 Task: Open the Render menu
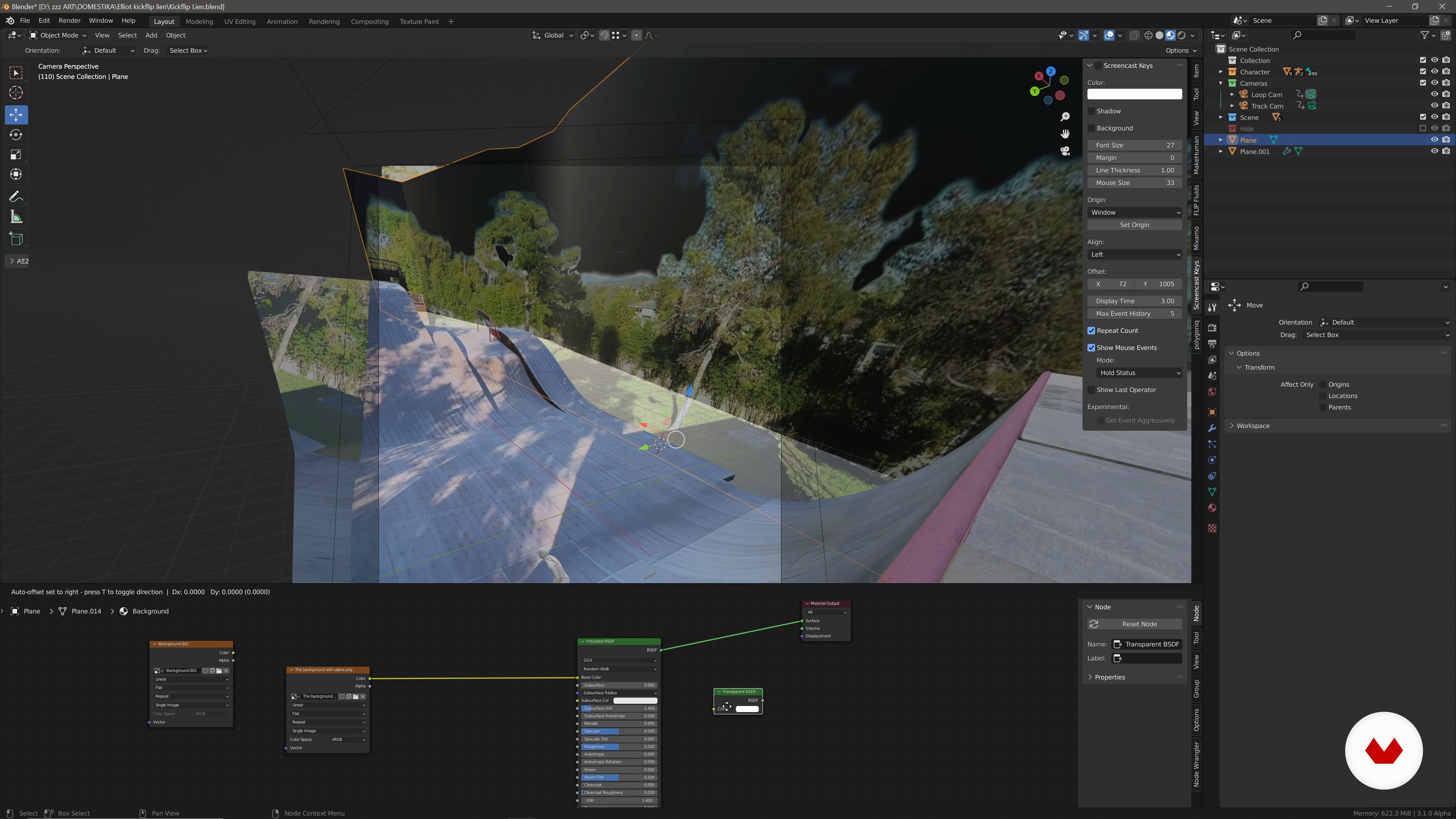pos(69,21)
